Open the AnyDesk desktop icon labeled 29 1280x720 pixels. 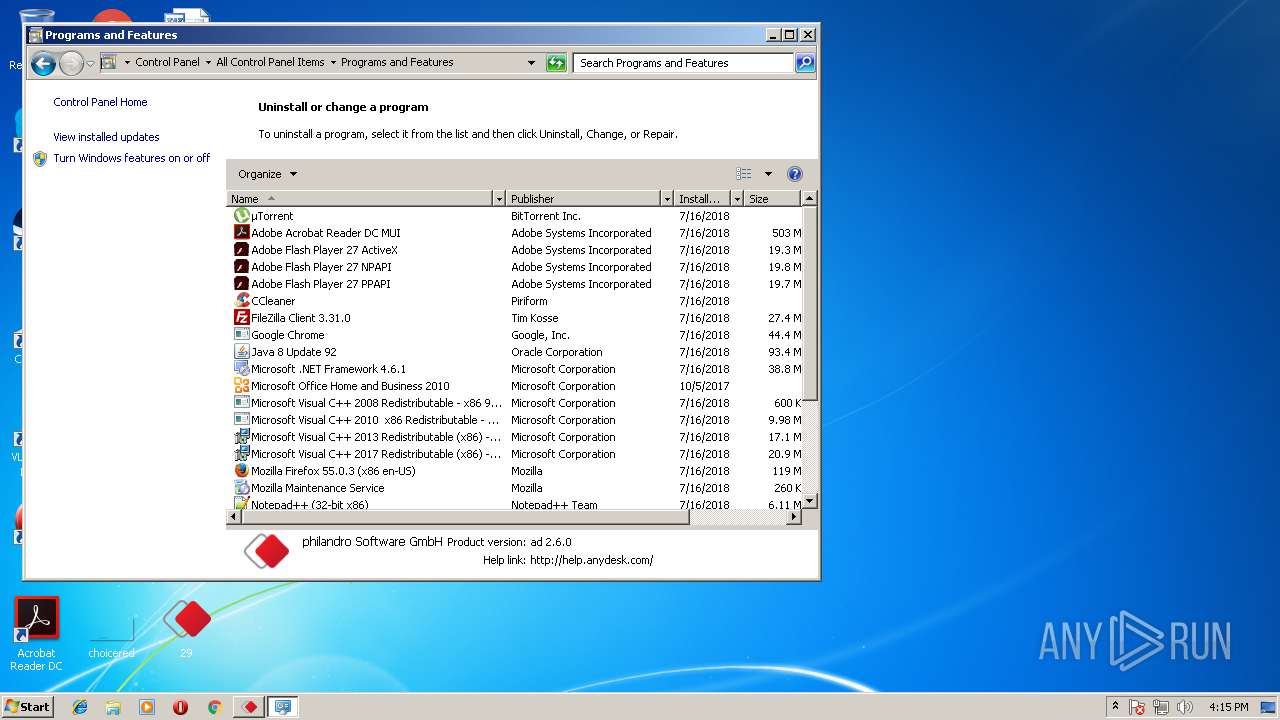click(x=187, y=628)
